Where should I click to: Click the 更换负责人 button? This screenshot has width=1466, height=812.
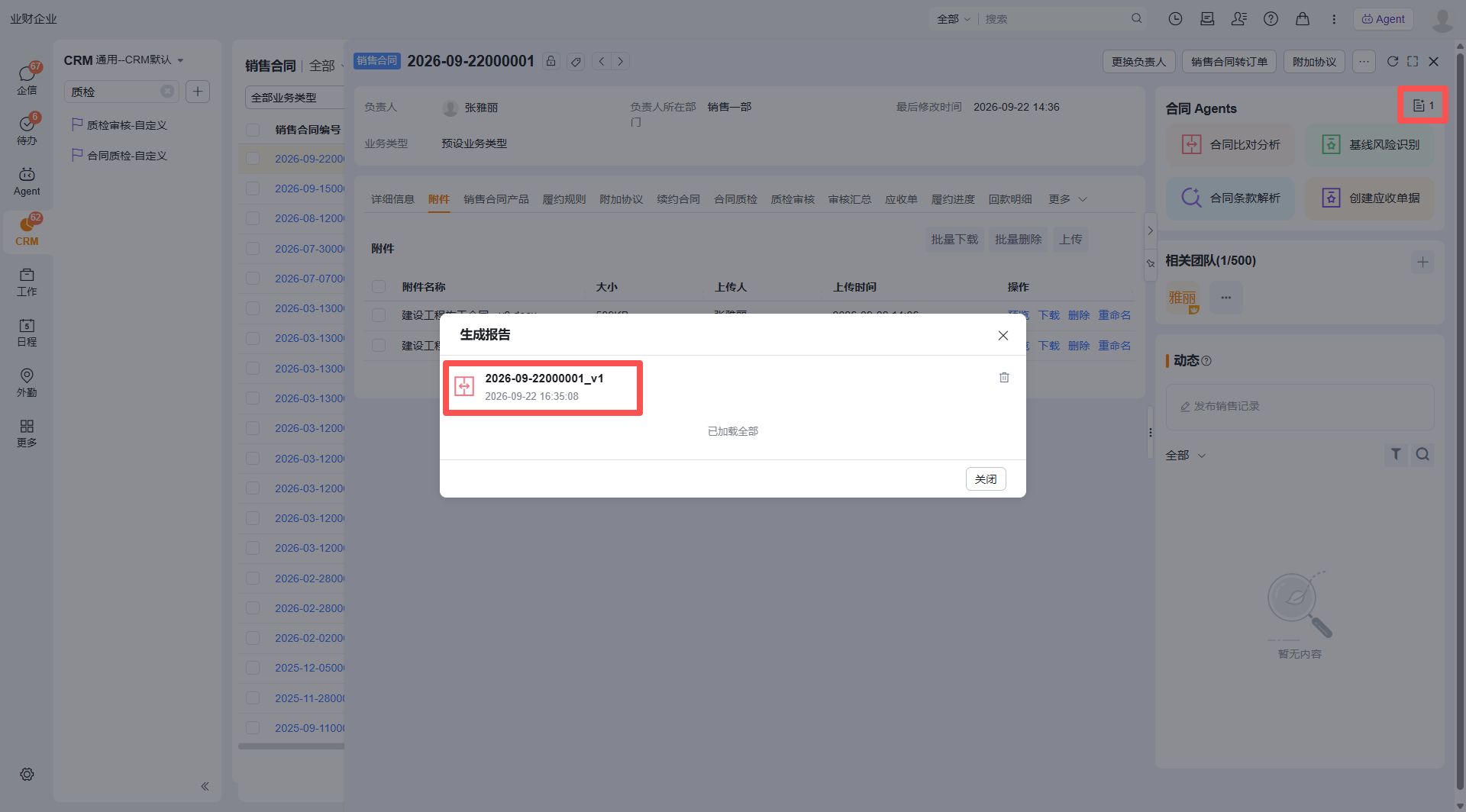[1138, 62]
